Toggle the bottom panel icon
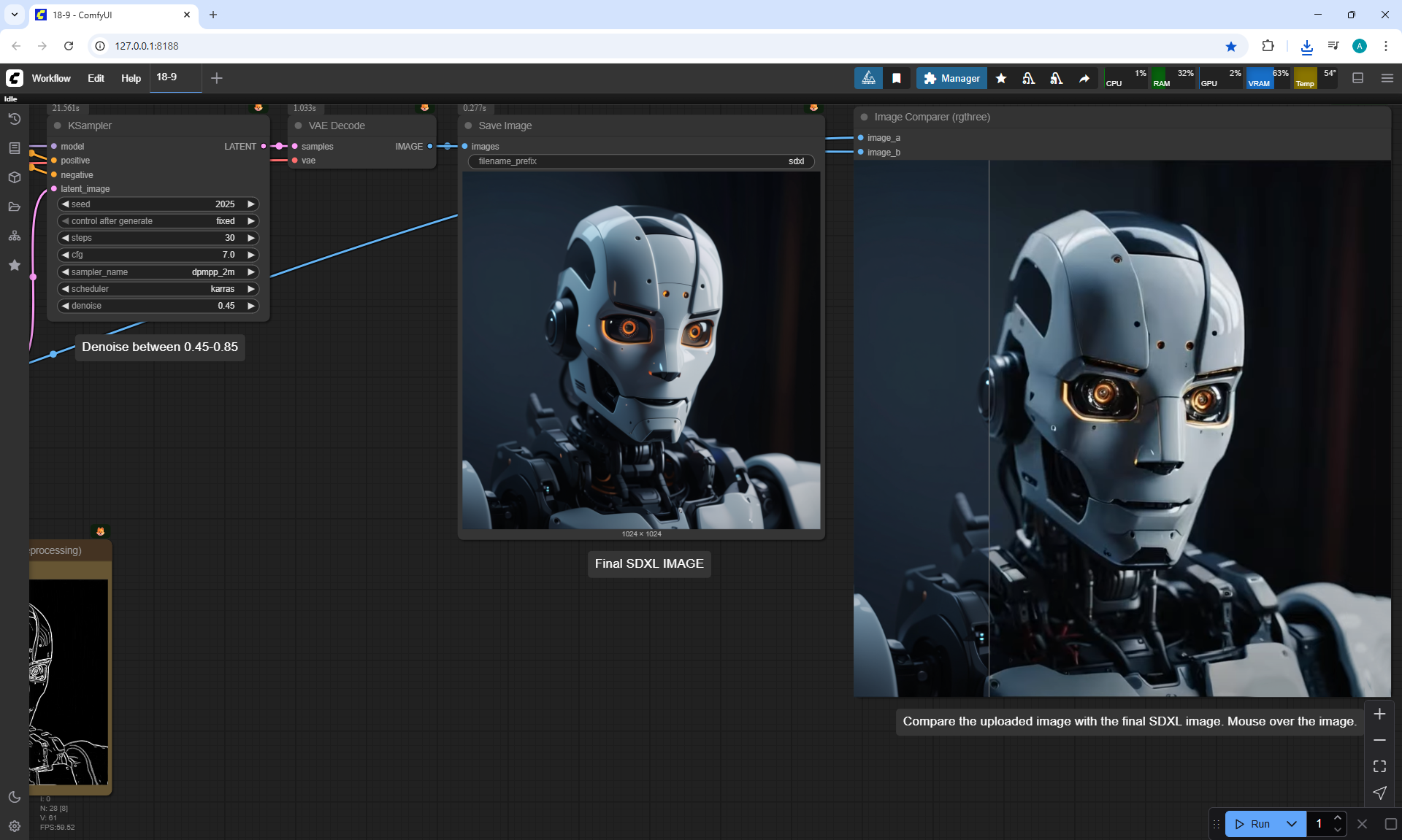The image size is (1402, 840). tap(1357, 78)
